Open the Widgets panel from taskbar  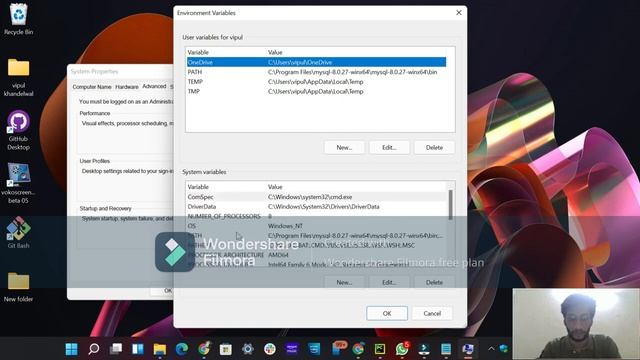click(x=138, y=349)
